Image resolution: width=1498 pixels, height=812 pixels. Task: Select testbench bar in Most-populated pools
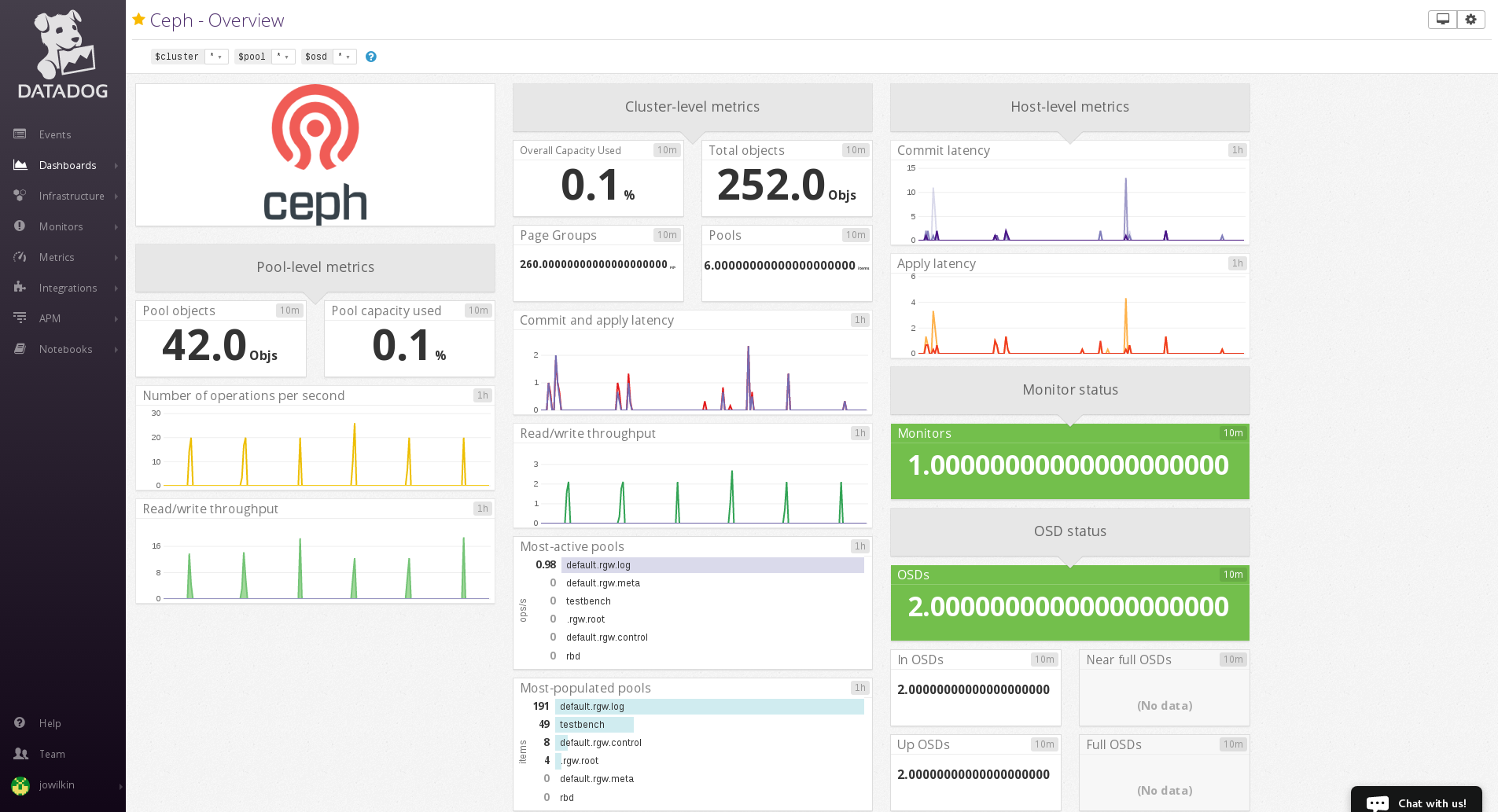594,725
